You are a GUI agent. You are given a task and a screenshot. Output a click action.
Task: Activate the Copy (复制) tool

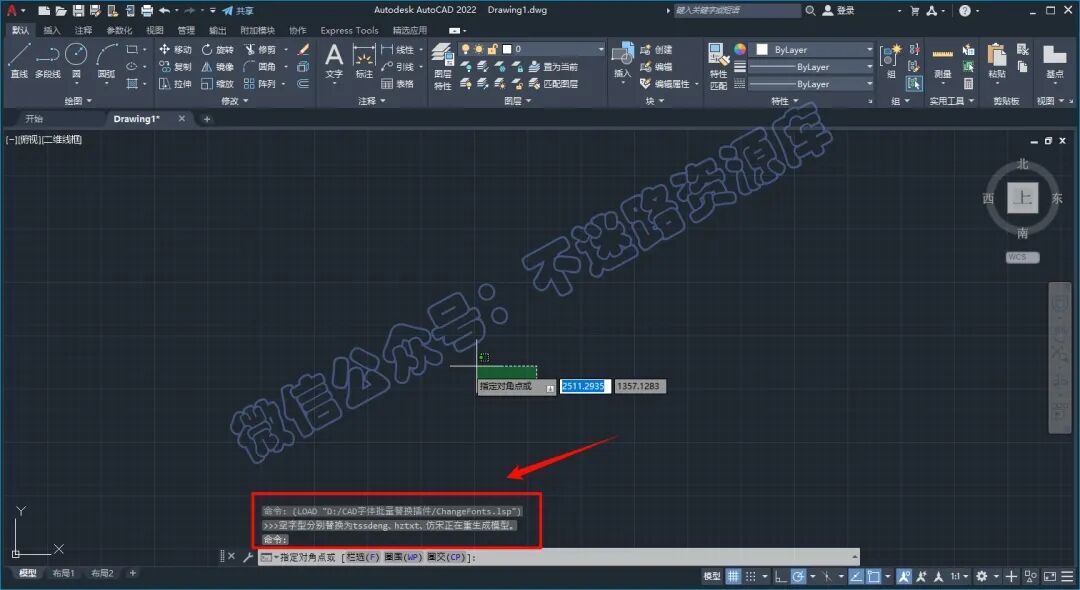point(175,67)
